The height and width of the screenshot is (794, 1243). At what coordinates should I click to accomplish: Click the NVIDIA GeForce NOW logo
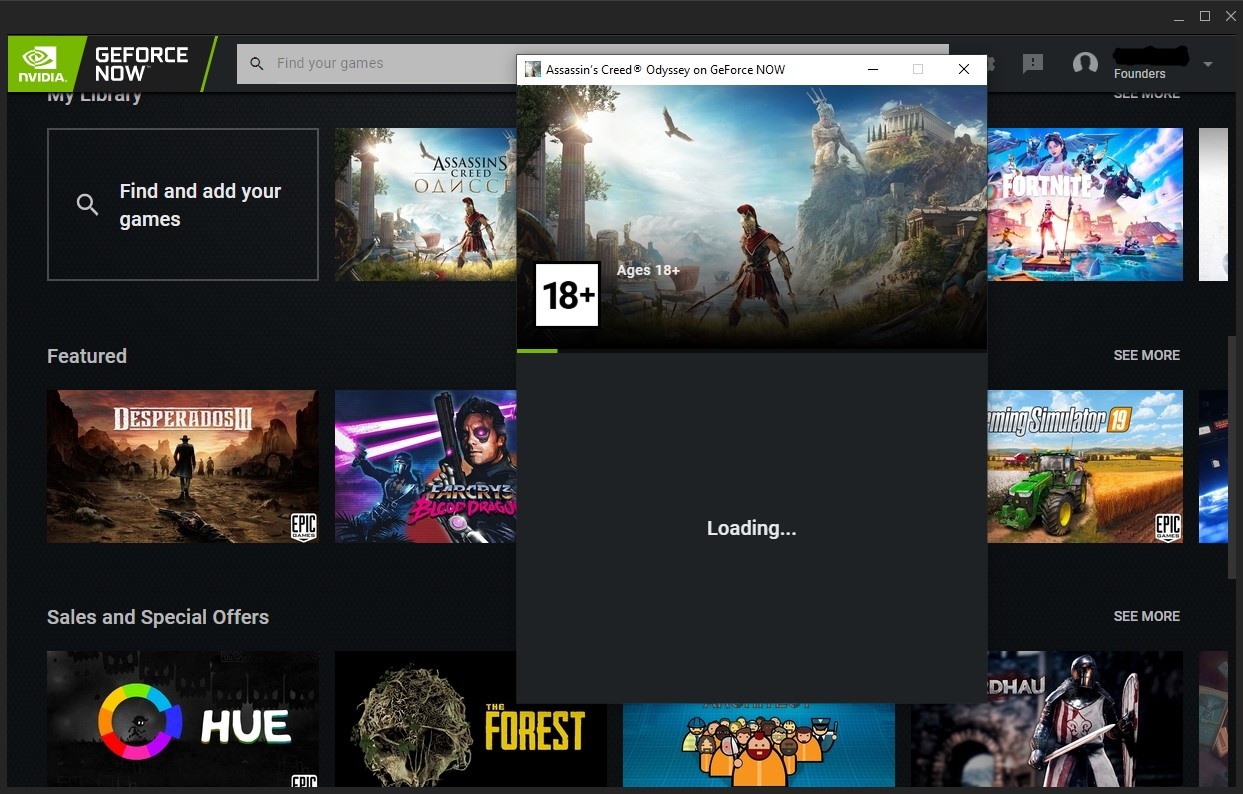[110, 64]
